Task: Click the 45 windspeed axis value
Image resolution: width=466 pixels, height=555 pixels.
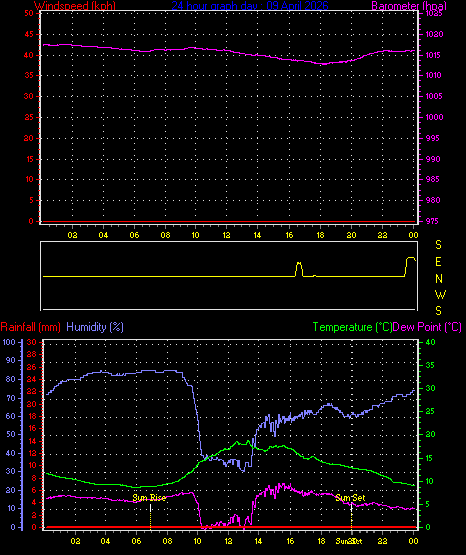Action: click(x=29, y=35)
